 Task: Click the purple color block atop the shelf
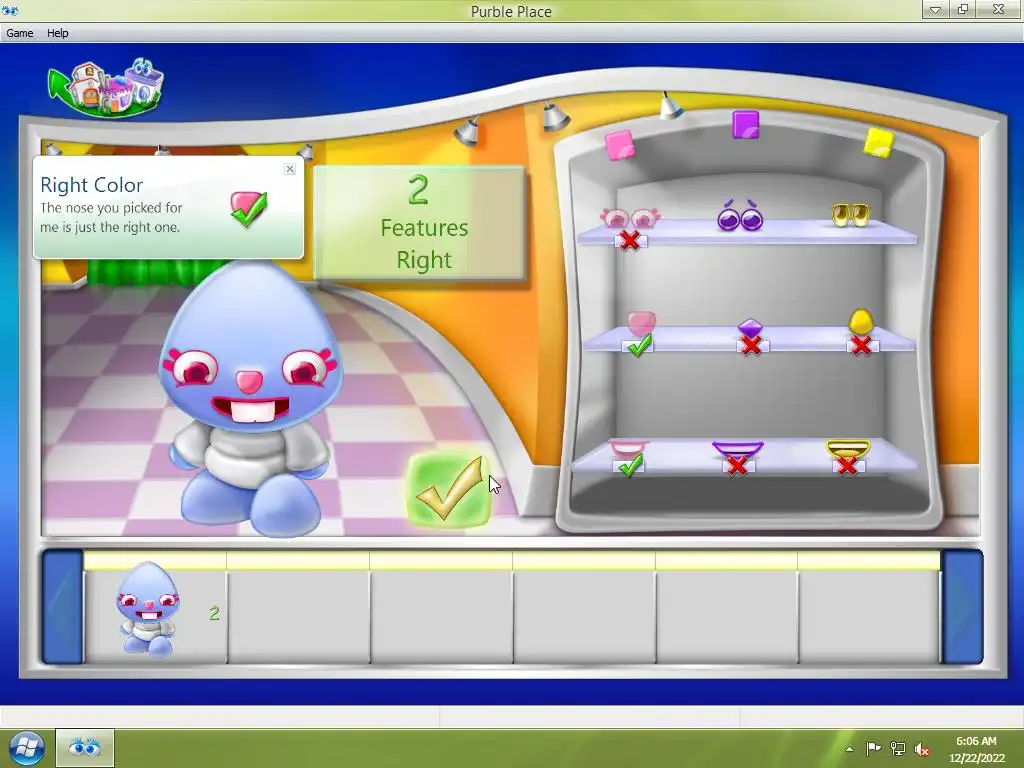coord(746,125)
